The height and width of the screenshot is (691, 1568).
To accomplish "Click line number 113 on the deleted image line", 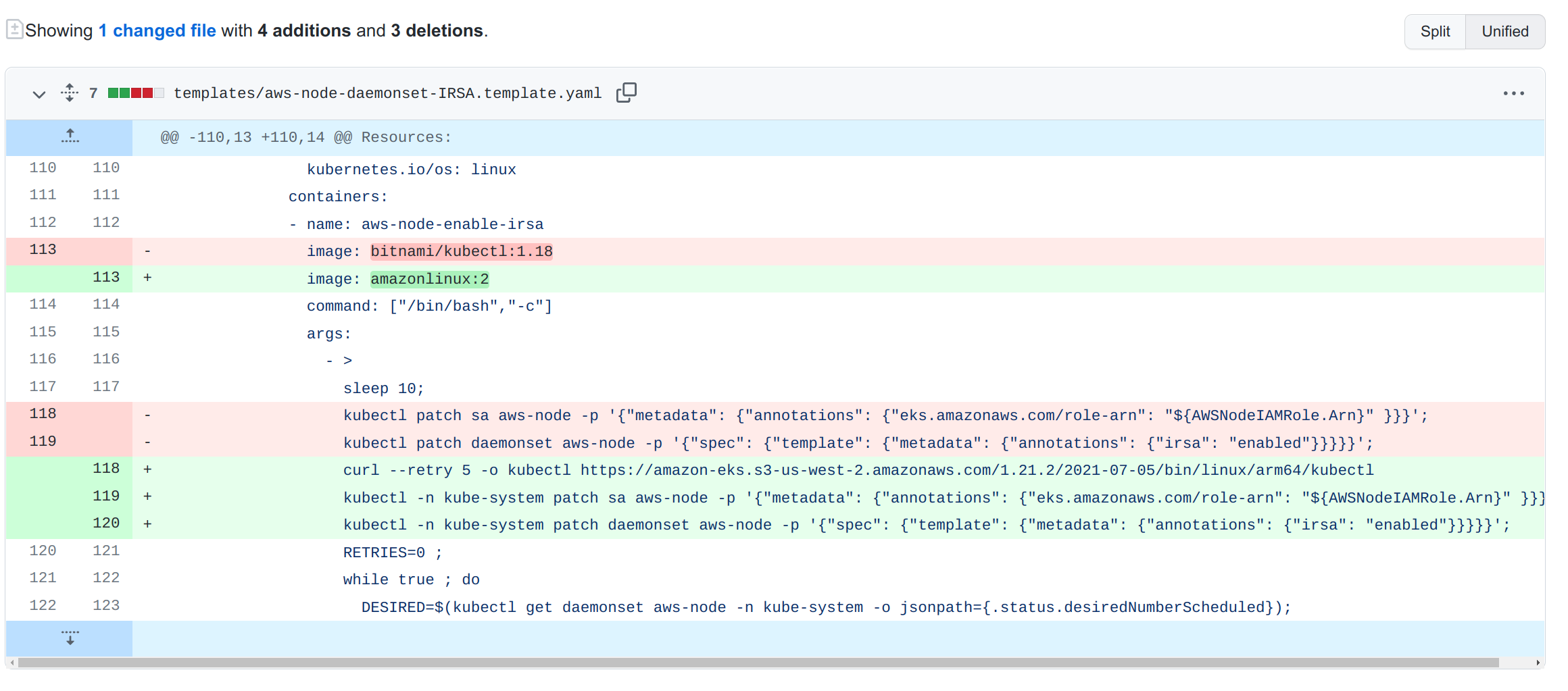I will (42, 250).
